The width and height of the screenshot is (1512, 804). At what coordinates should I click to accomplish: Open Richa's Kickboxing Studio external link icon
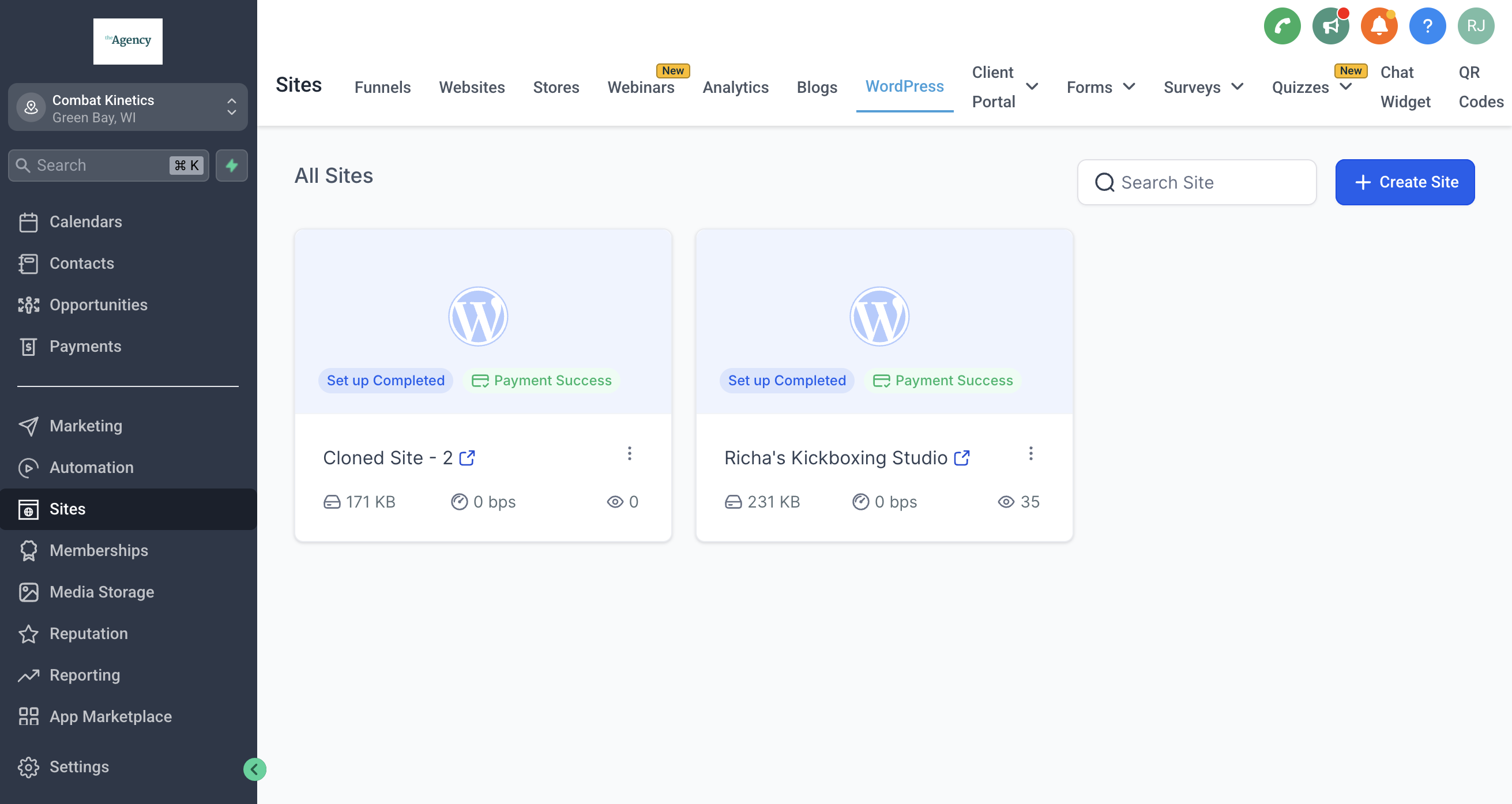click(961, 458)
